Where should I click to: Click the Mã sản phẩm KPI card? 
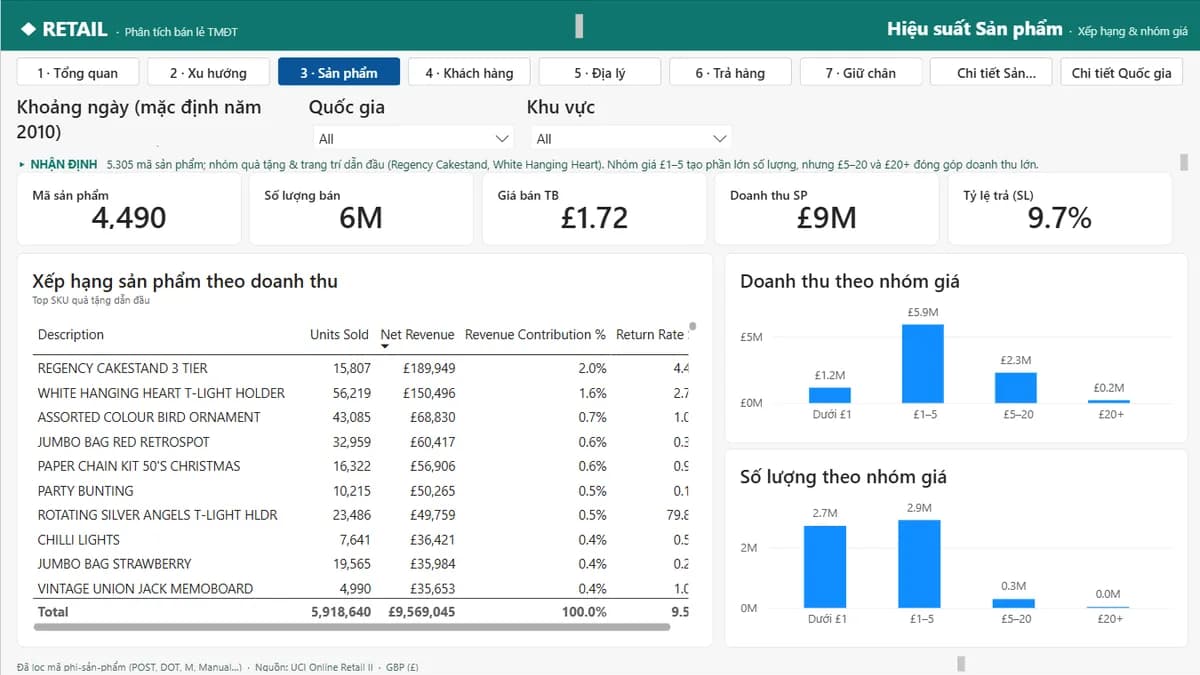[129, 209]
